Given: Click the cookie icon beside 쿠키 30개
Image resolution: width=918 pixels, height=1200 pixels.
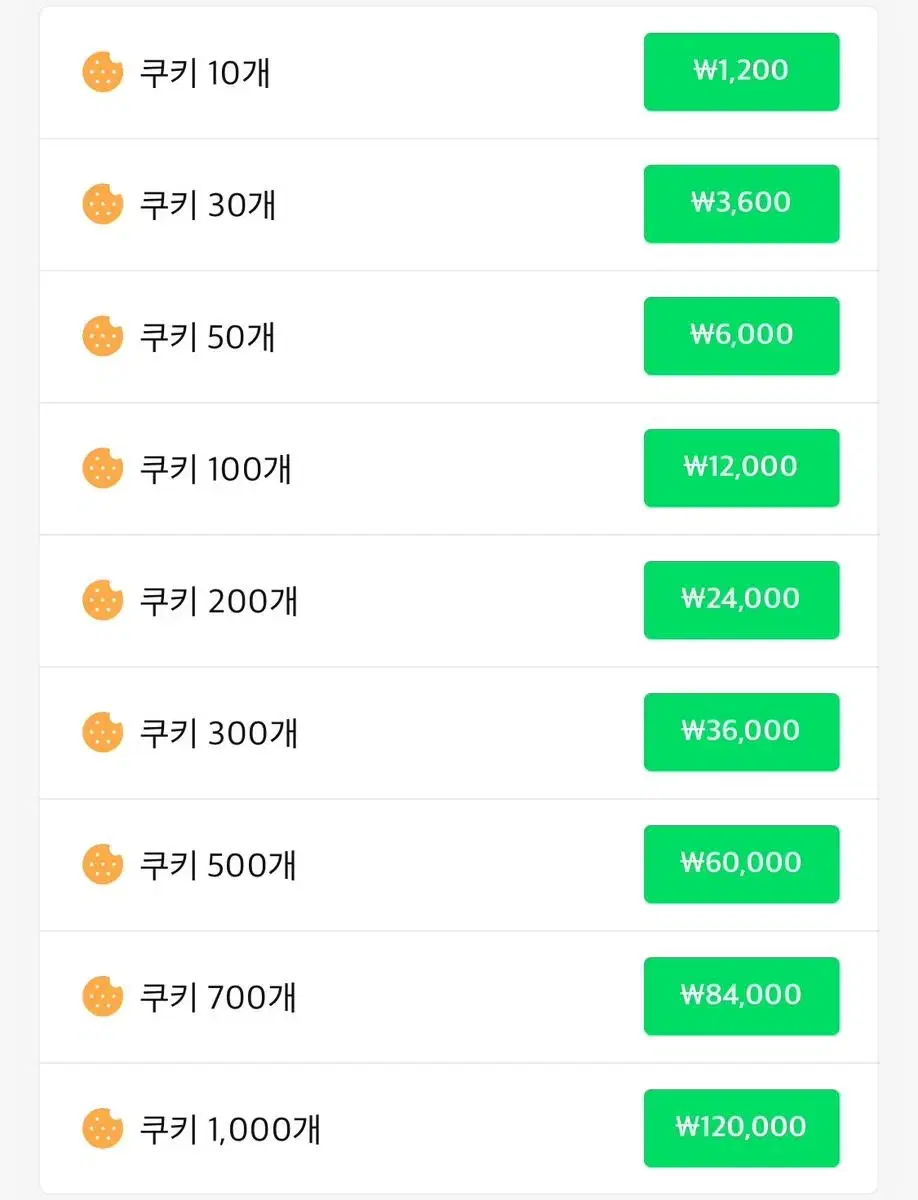Looking at the screenshot, I should [x=102, y=204].
